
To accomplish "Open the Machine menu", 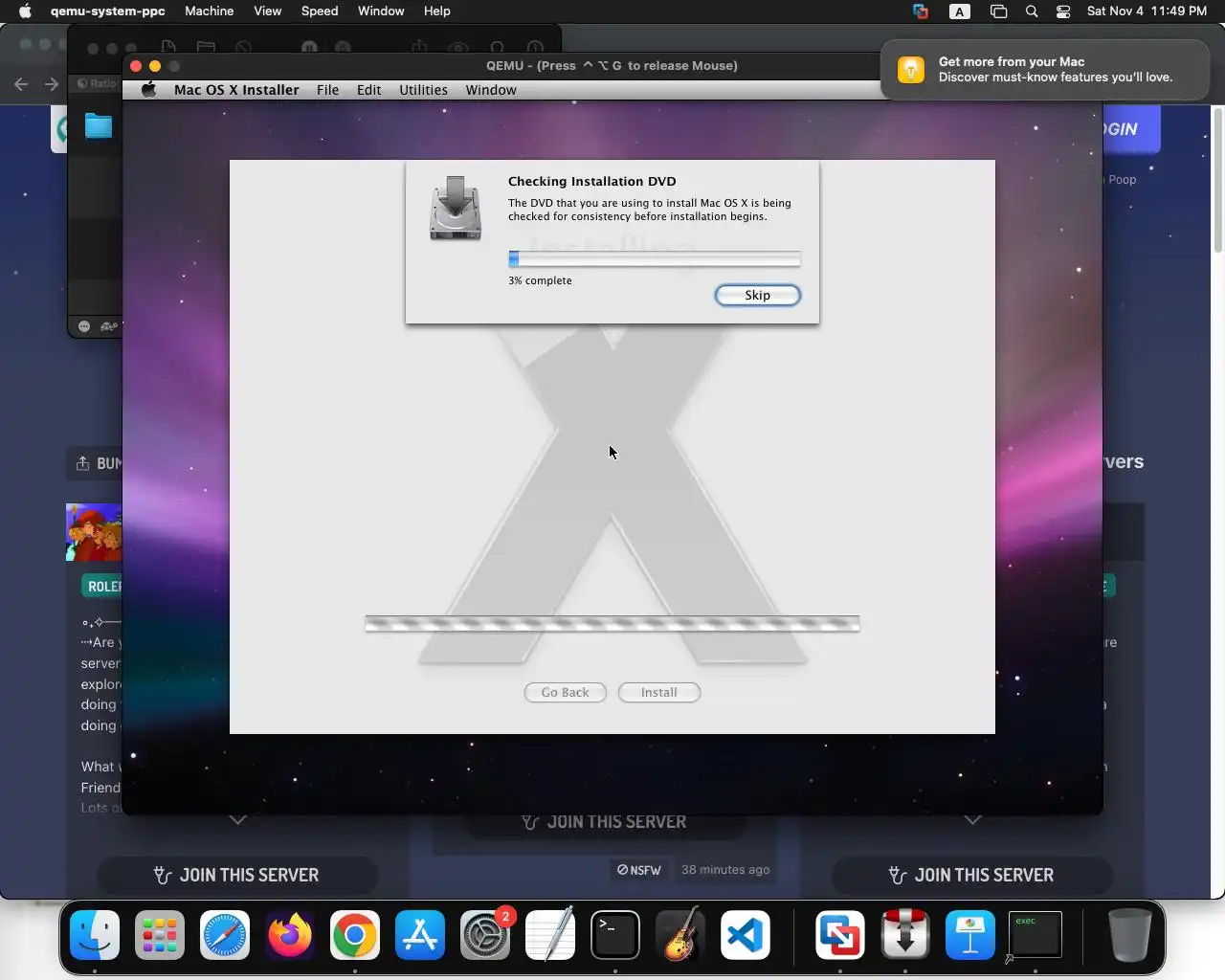I will coord(209,11).
